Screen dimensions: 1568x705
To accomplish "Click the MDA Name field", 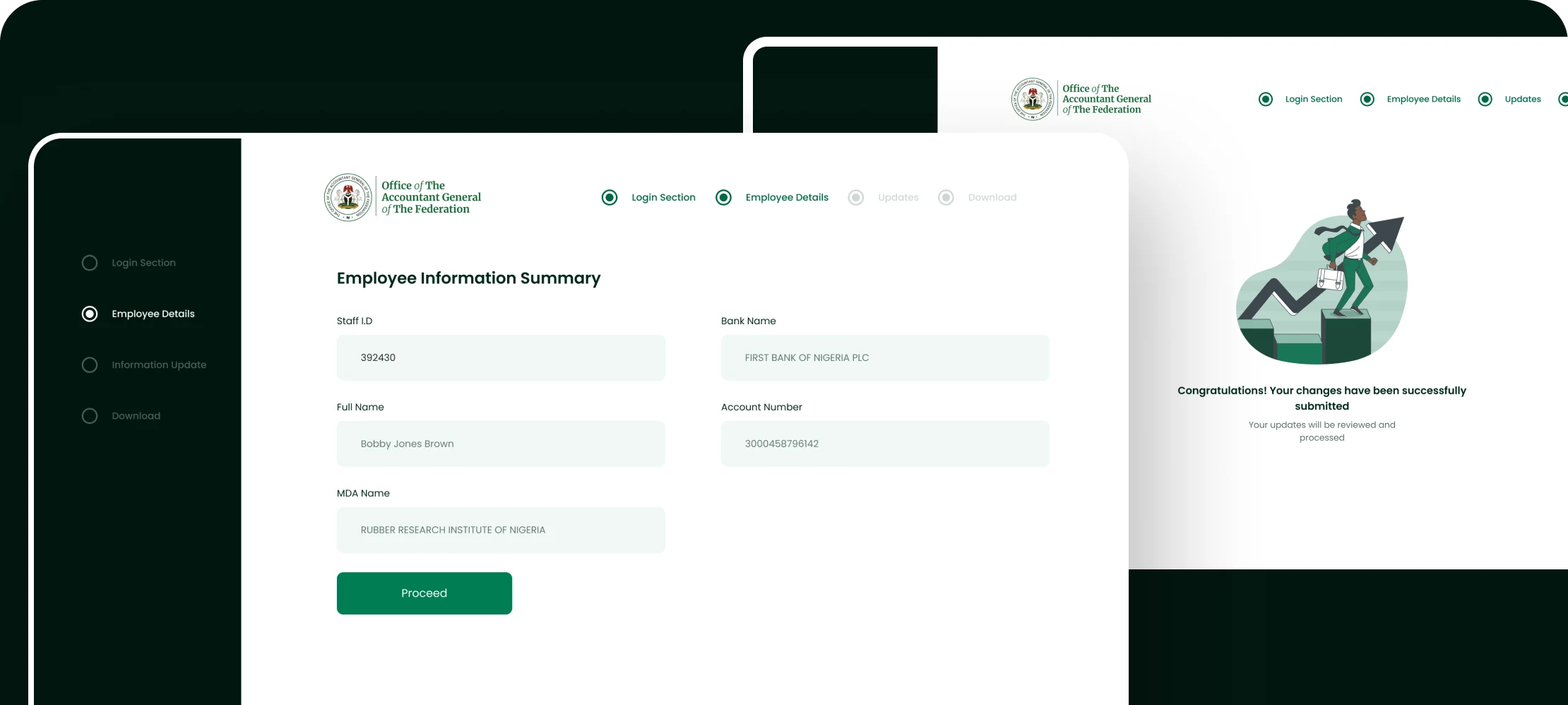I will [501, 530].
